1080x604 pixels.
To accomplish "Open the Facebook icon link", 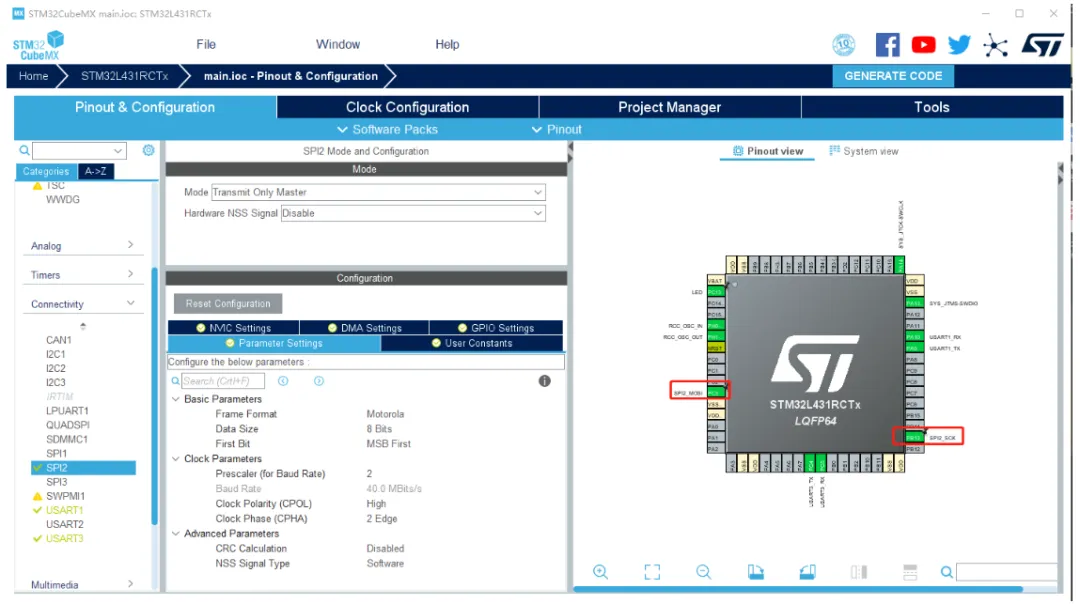I will click(887, 45).
